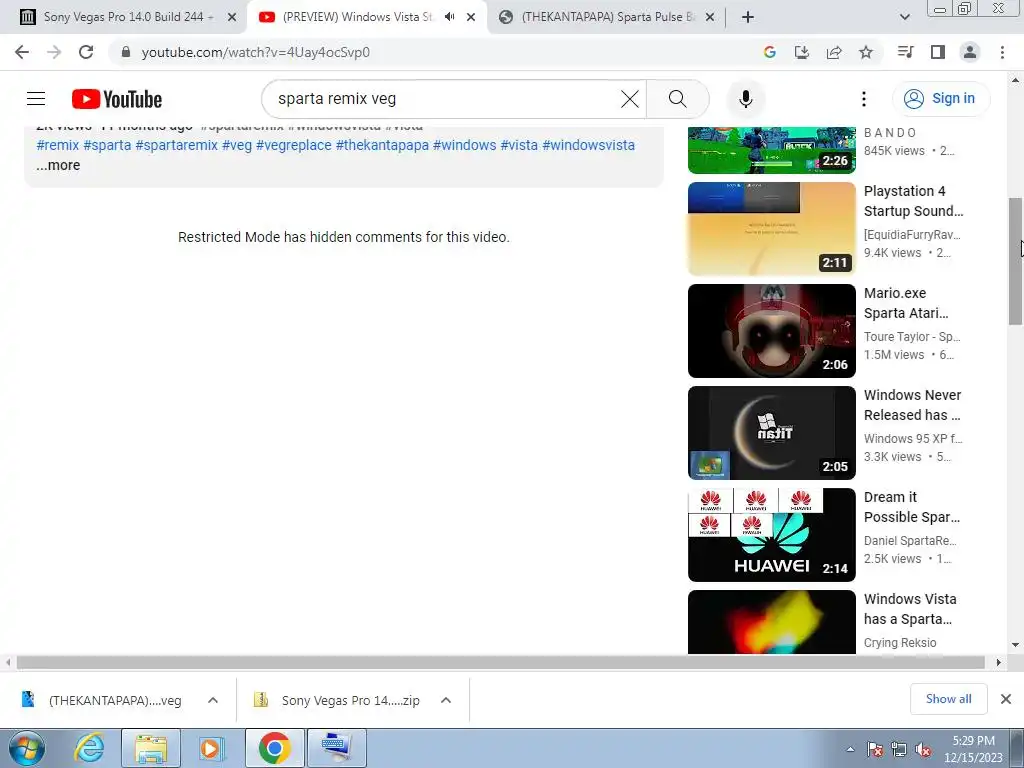
Task: Click the vertical page scrollbar thumb
Action: tap(1015, 261)
